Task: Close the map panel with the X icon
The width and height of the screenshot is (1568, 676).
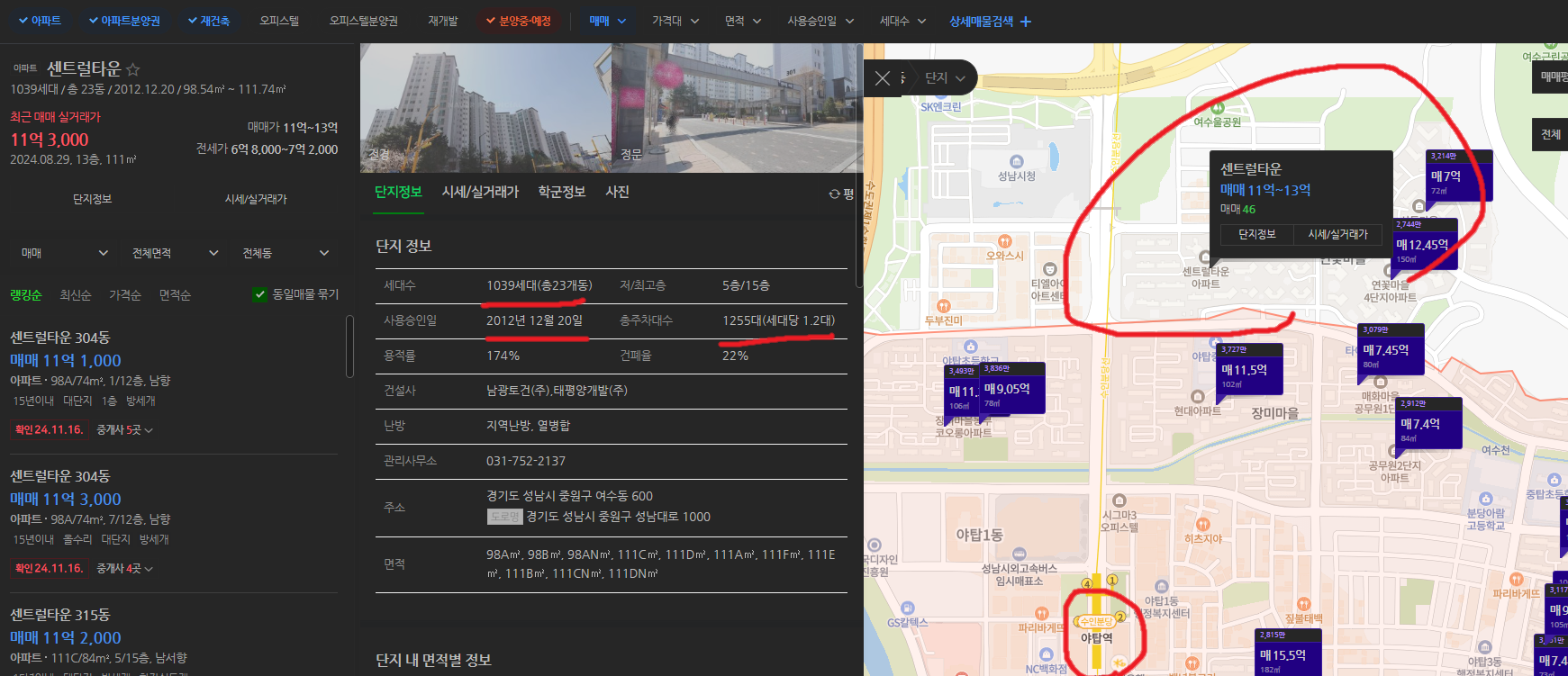Action: pyautogui.click(x=883, y=78)
